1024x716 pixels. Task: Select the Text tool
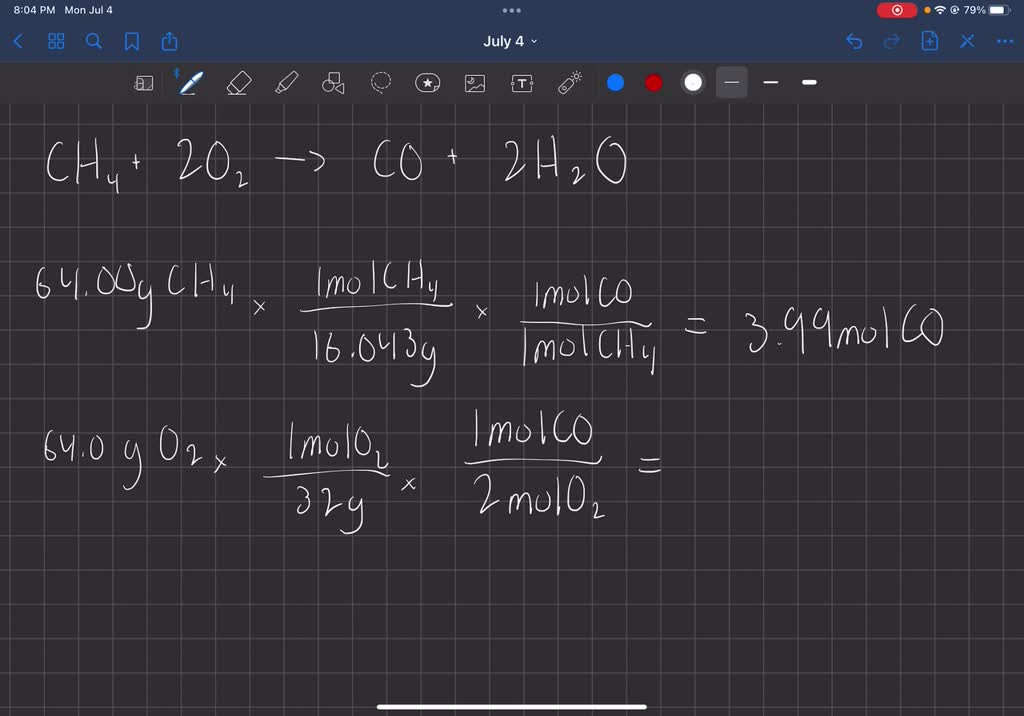tap(521, 83)
